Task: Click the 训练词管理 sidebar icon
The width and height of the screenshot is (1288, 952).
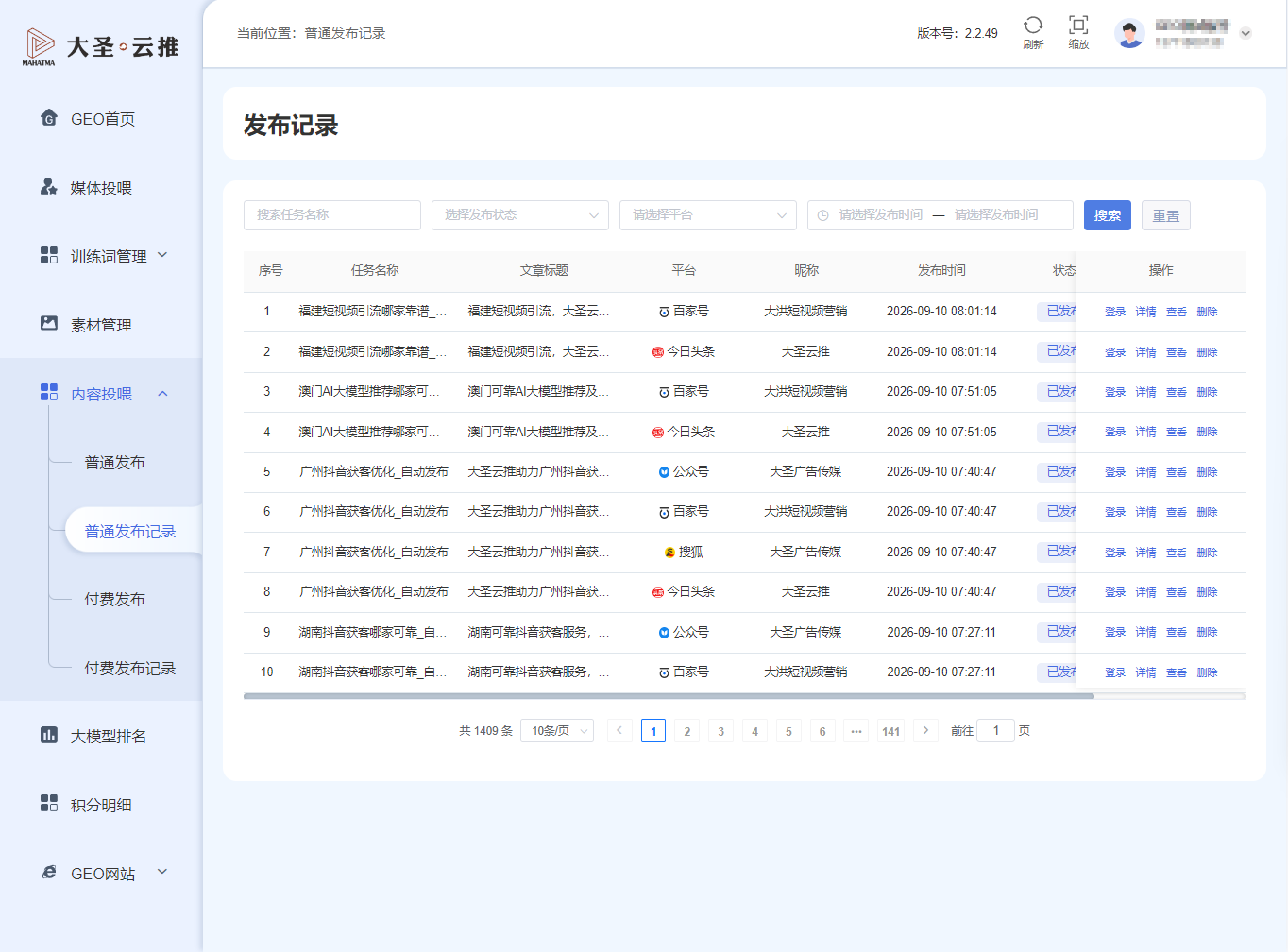Action: click(49, 254)
